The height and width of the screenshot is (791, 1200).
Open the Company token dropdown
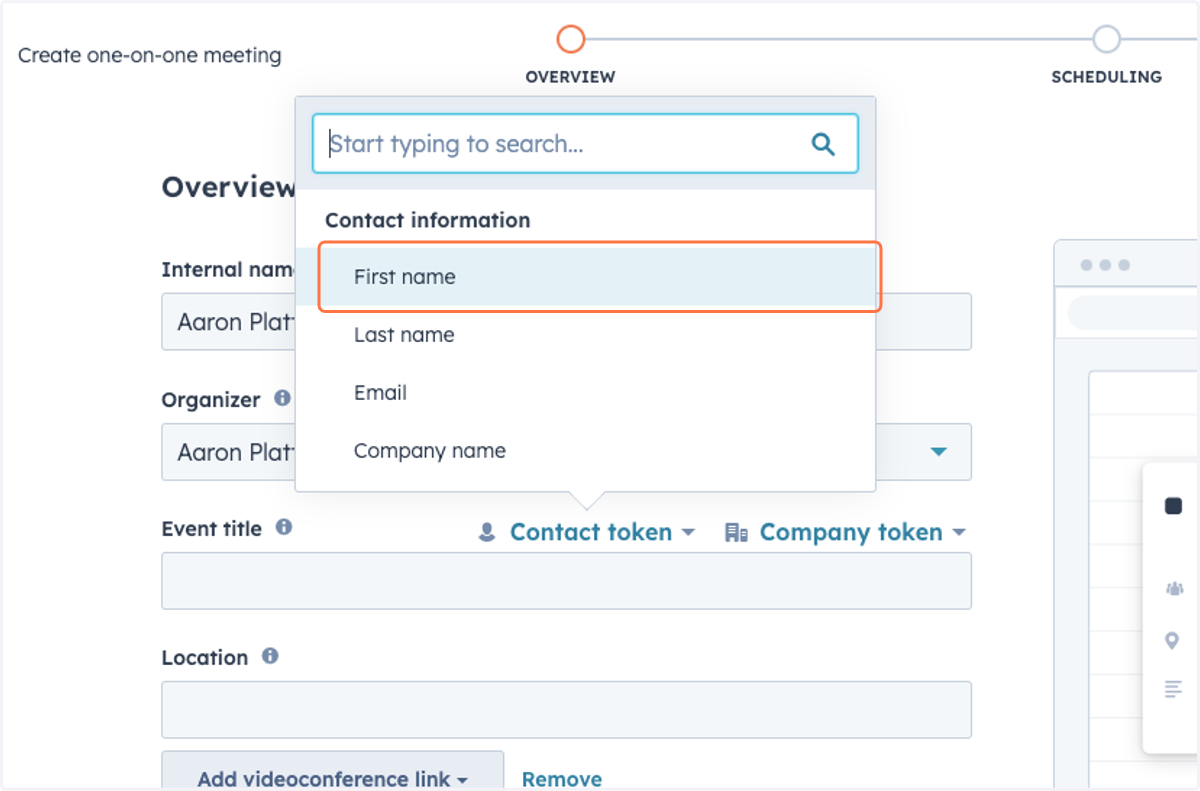click(x=845, y=532)
